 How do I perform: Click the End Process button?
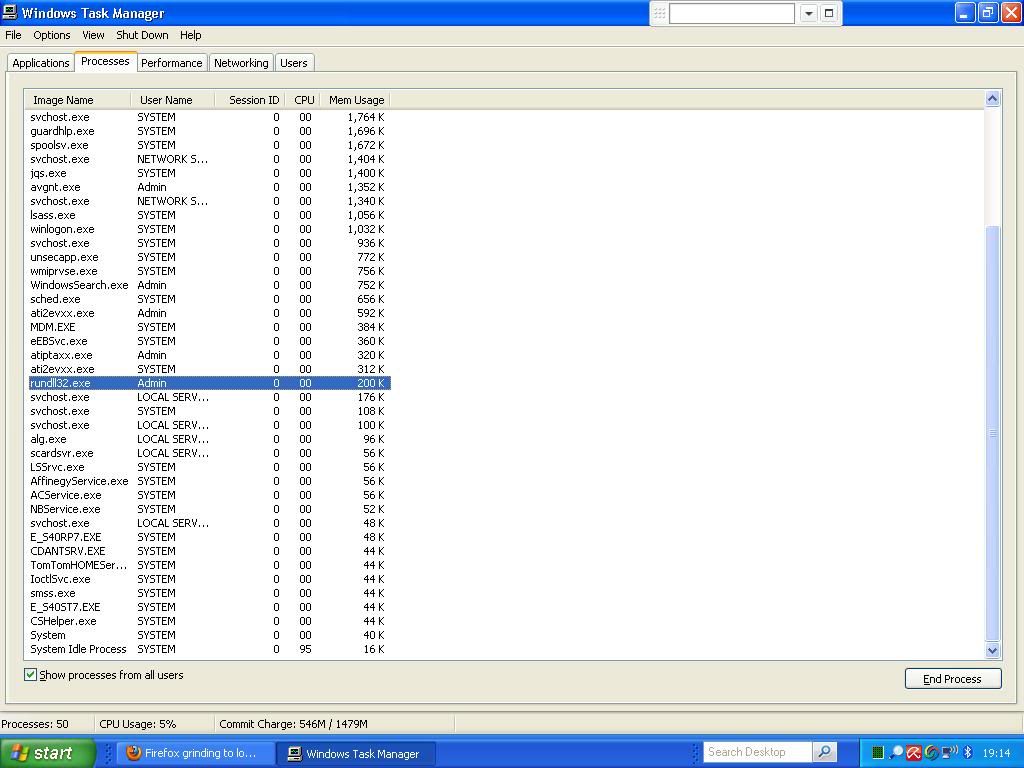click(x=952, y=679)
